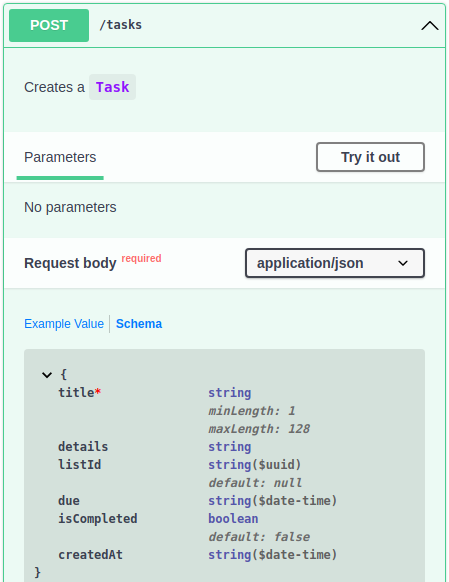Open the application/json content type dropdown
This screenshot has height=582, width=449.
[335, 263]
